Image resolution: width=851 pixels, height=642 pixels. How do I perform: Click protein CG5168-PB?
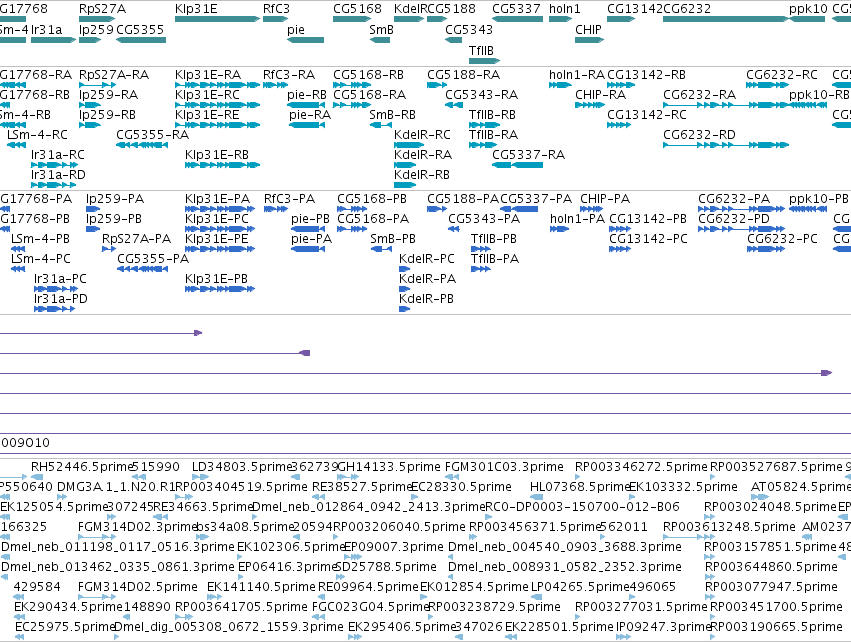tap(352, 209)
